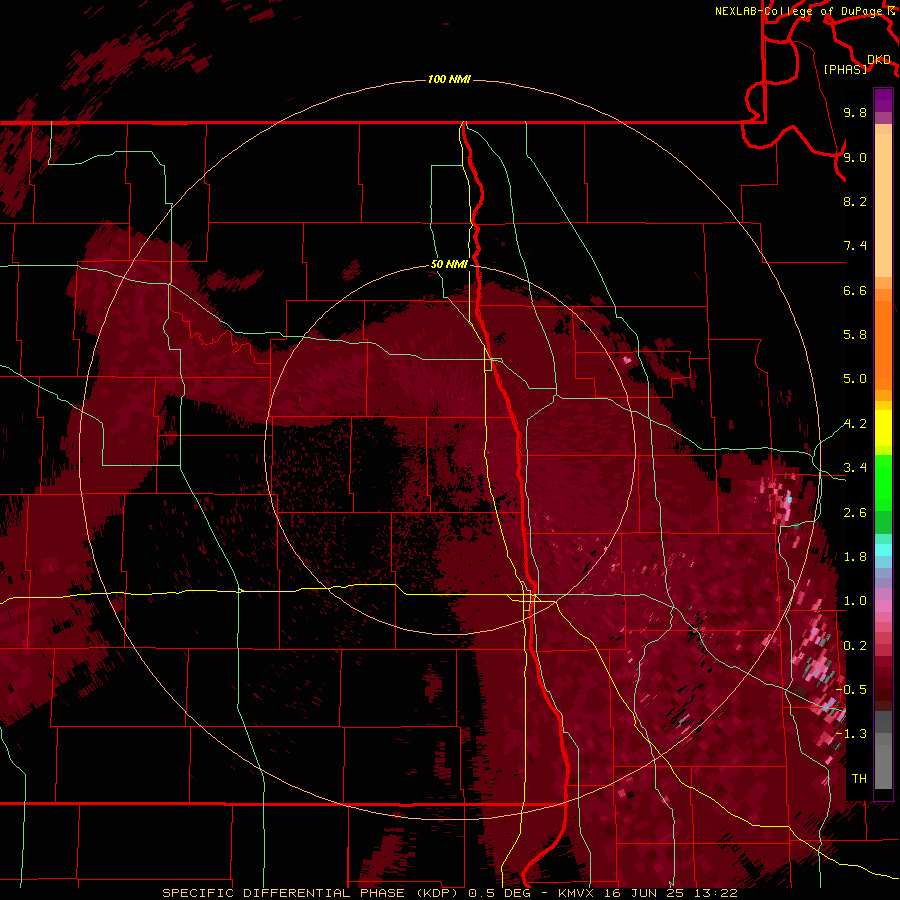900x900 pixels.
Task: Click the purple top of the color bar
Action: tap(883, 101)
